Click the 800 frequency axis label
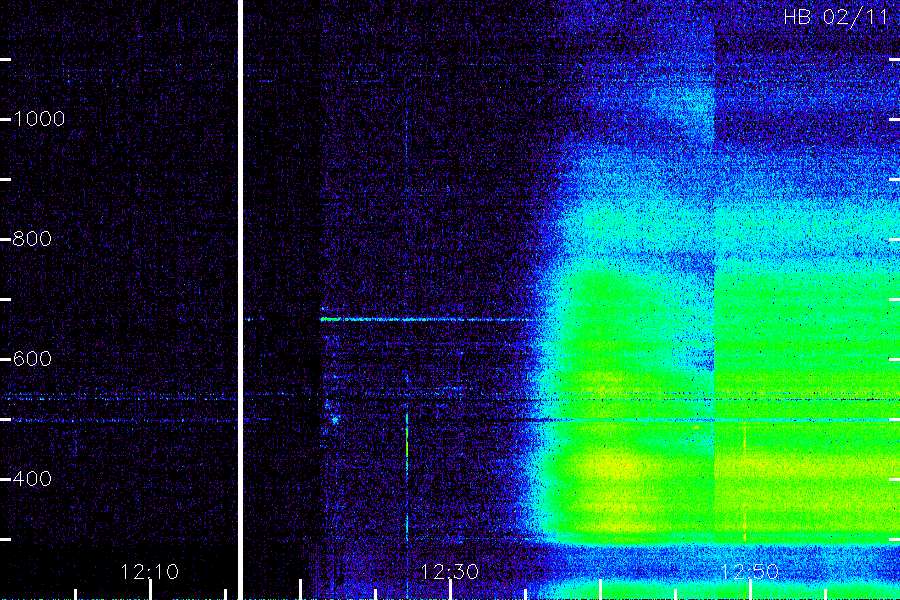900x600 pixels. tap(32, 239)
